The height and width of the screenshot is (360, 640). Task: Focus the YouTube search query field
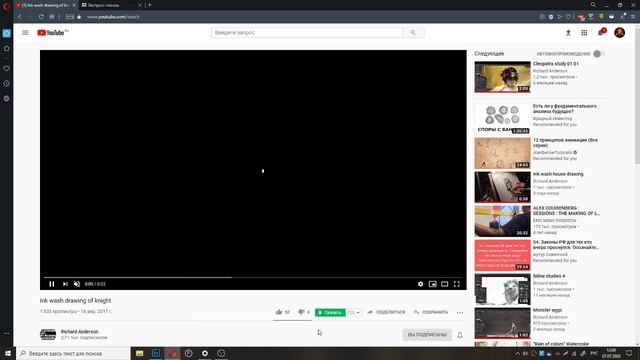tap(307, 33)
